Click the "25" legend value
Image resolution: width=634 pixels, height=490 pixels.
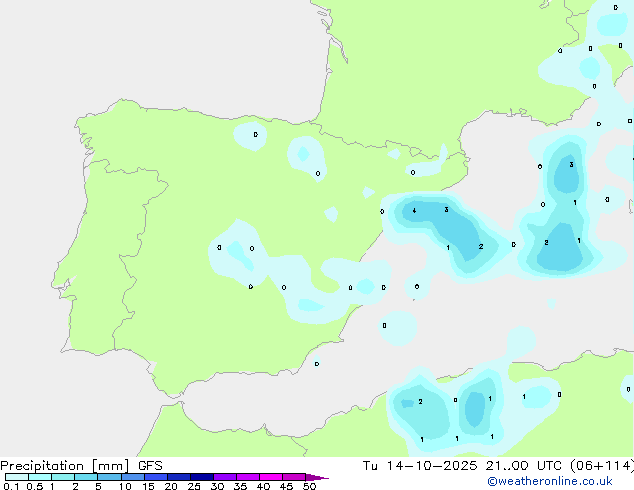[x=194, y=486]
